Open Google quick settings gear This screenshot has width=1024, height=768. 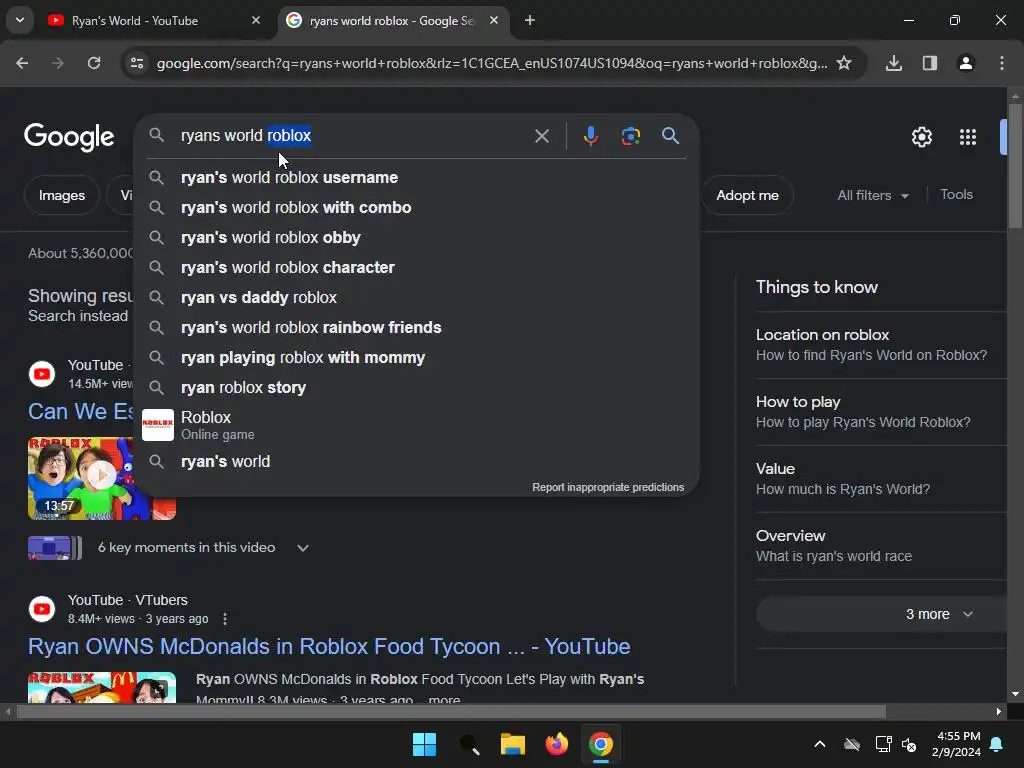(921, 137)
